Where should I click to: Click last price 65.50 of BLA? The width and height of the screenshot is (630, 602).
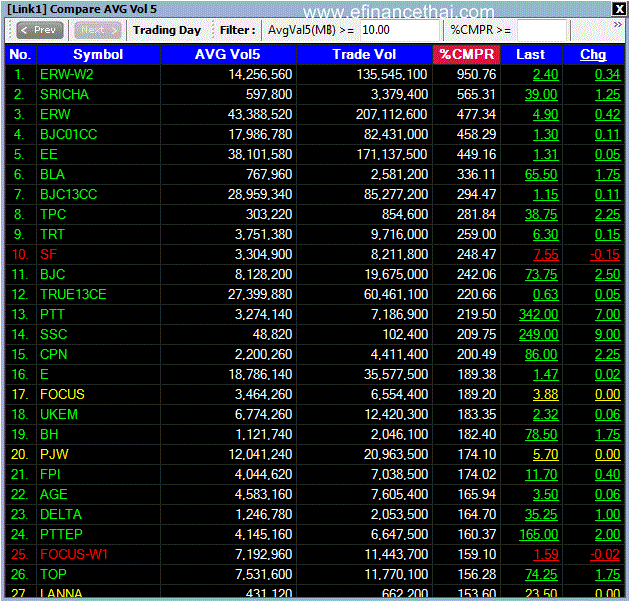pyautogui.click(x=541, y=174)
